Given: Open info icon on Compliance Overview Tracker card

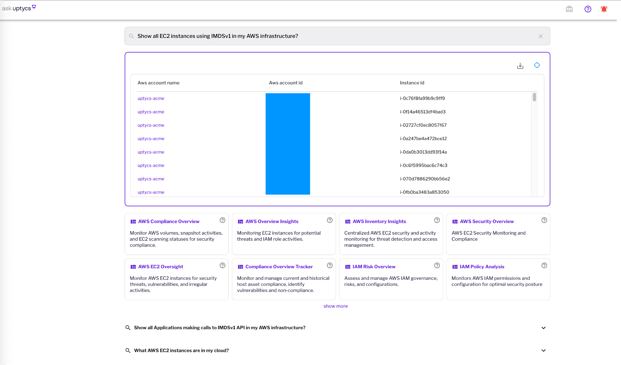Looking at the screenshot, I should [330, 266].
